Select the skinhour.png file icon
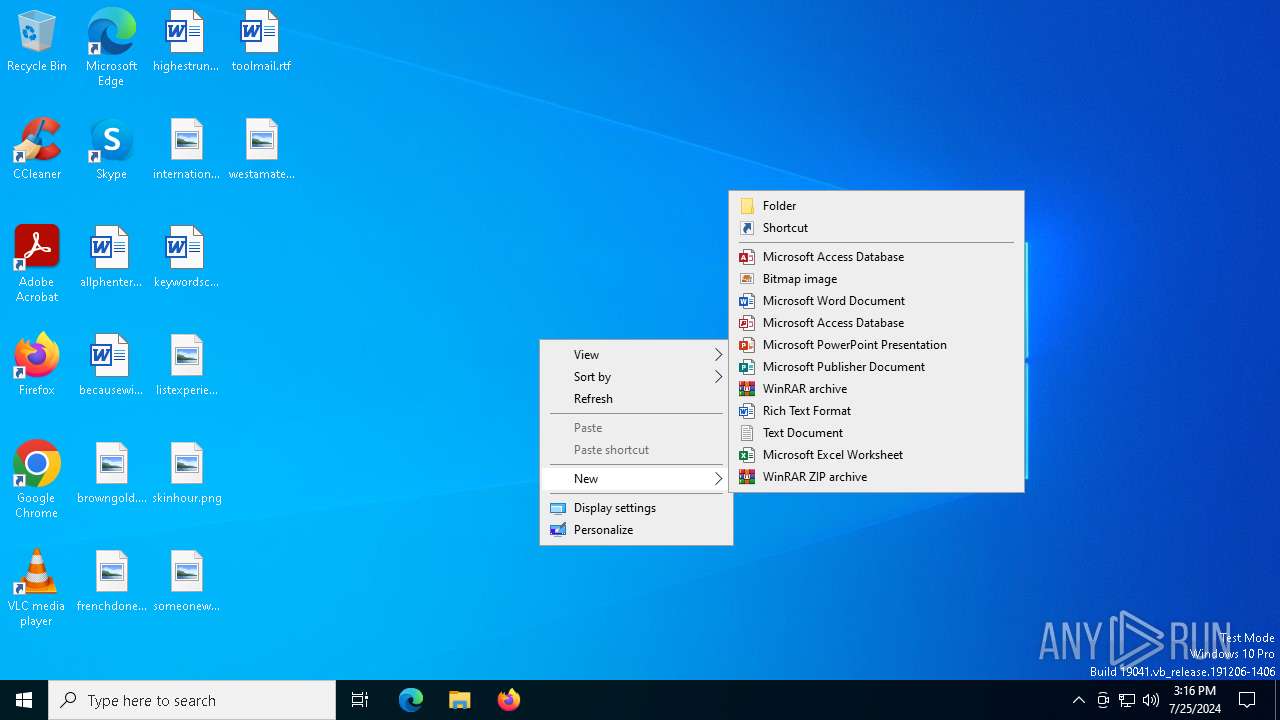Viewport: 1280px width, 720px height. (x=186, y=474)
